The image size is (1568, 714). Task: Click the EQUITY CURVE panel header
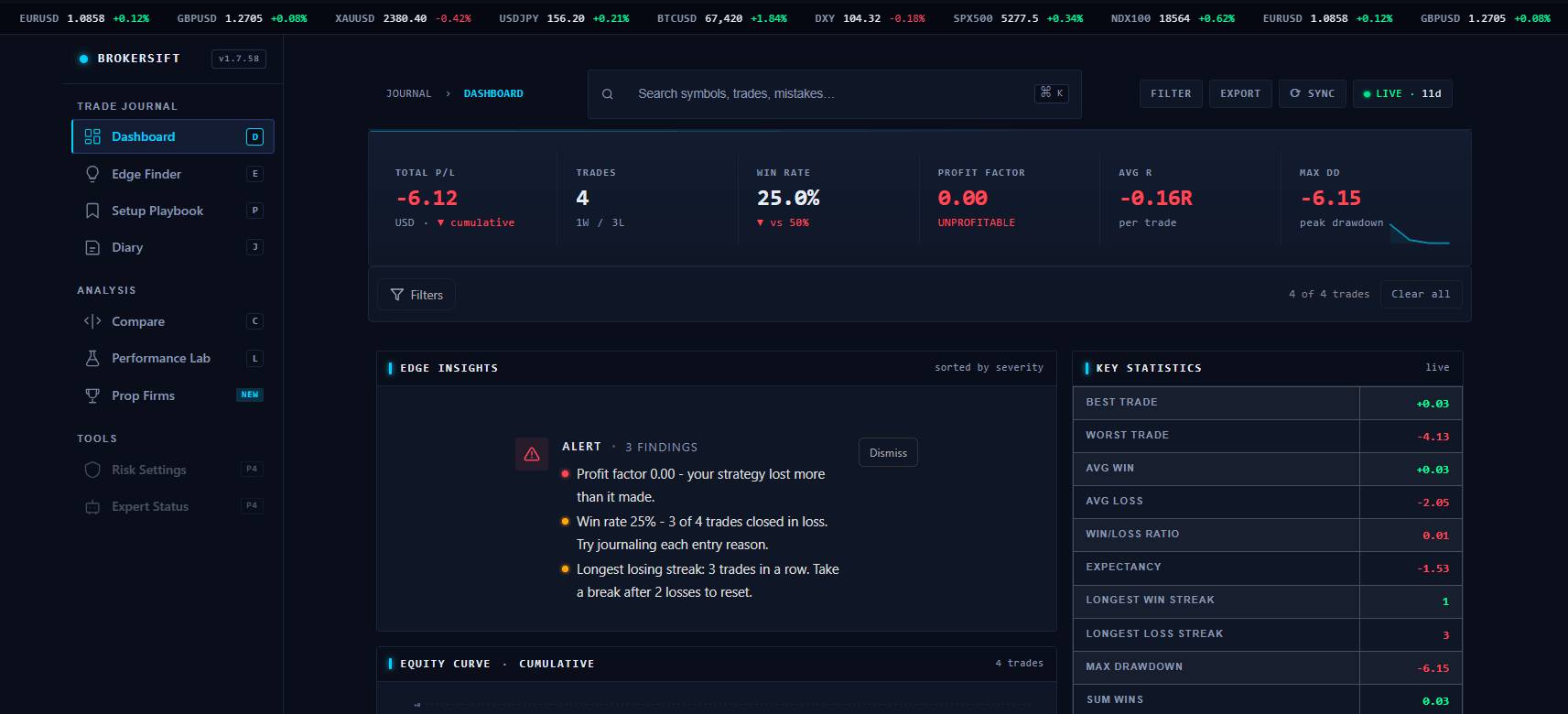[x=717, y=664]
